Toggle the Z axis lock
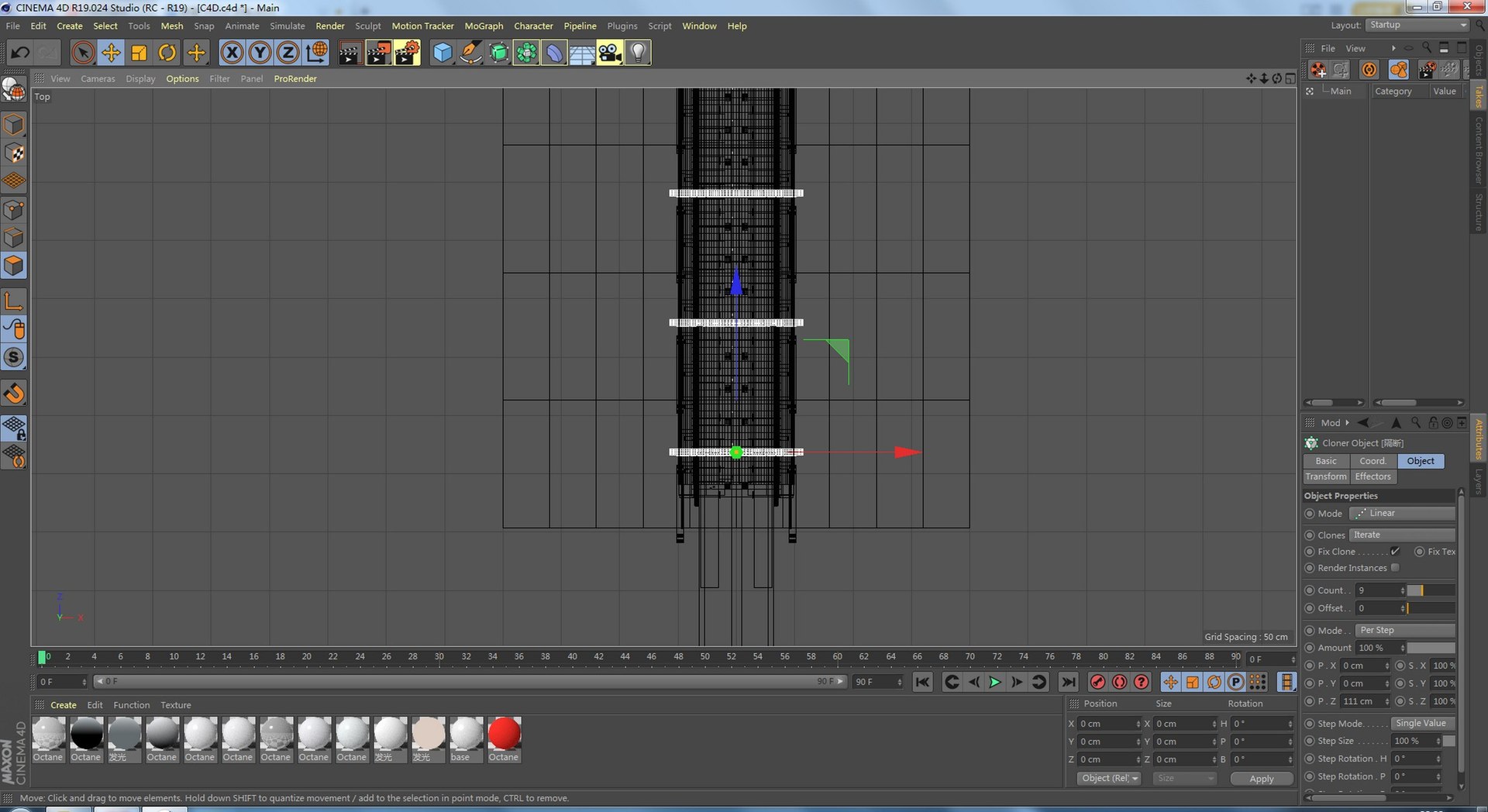 tap(288, 53)
